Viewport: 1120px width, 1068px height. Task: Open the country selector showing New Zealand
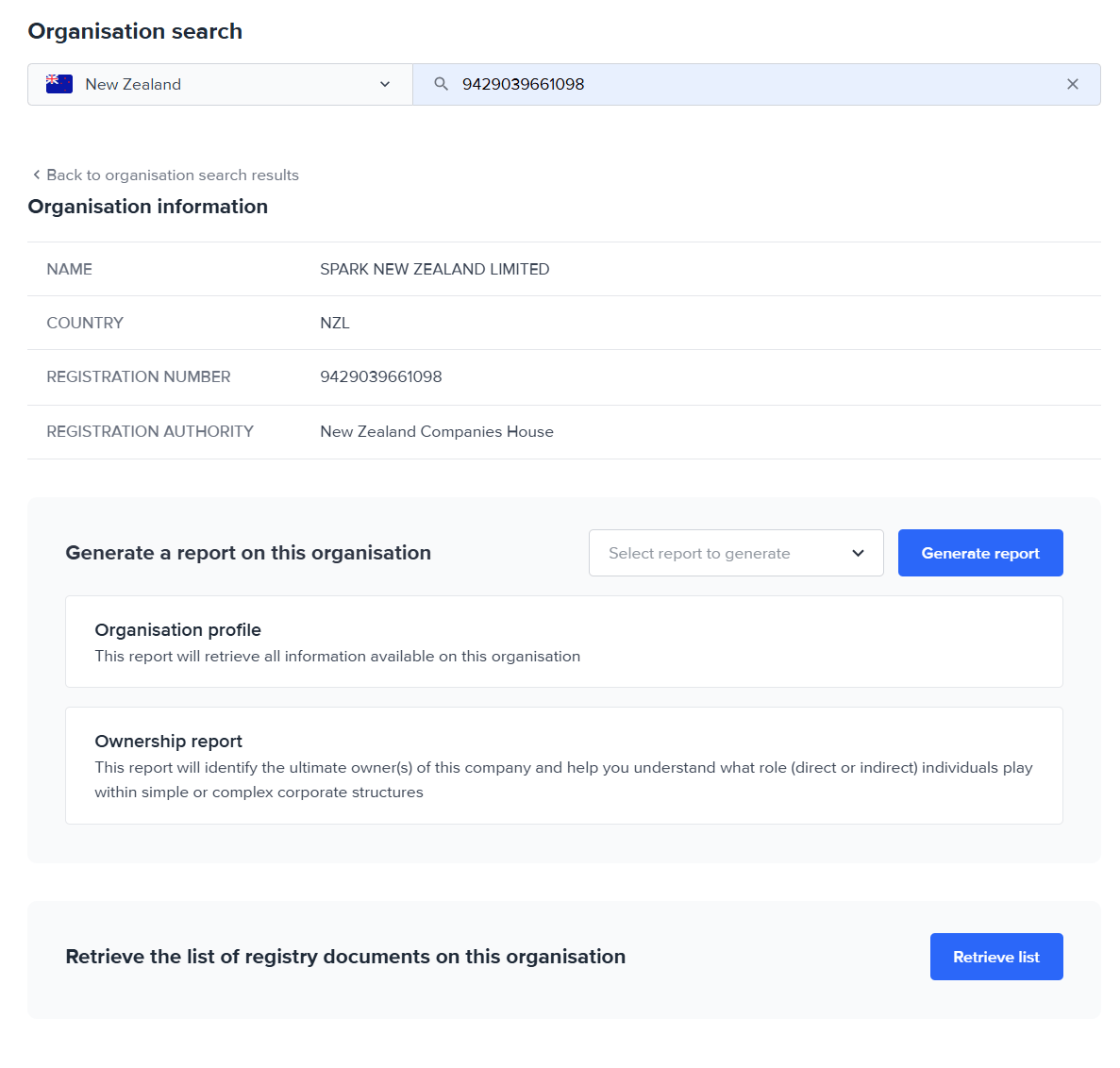[x=219, y=84]
